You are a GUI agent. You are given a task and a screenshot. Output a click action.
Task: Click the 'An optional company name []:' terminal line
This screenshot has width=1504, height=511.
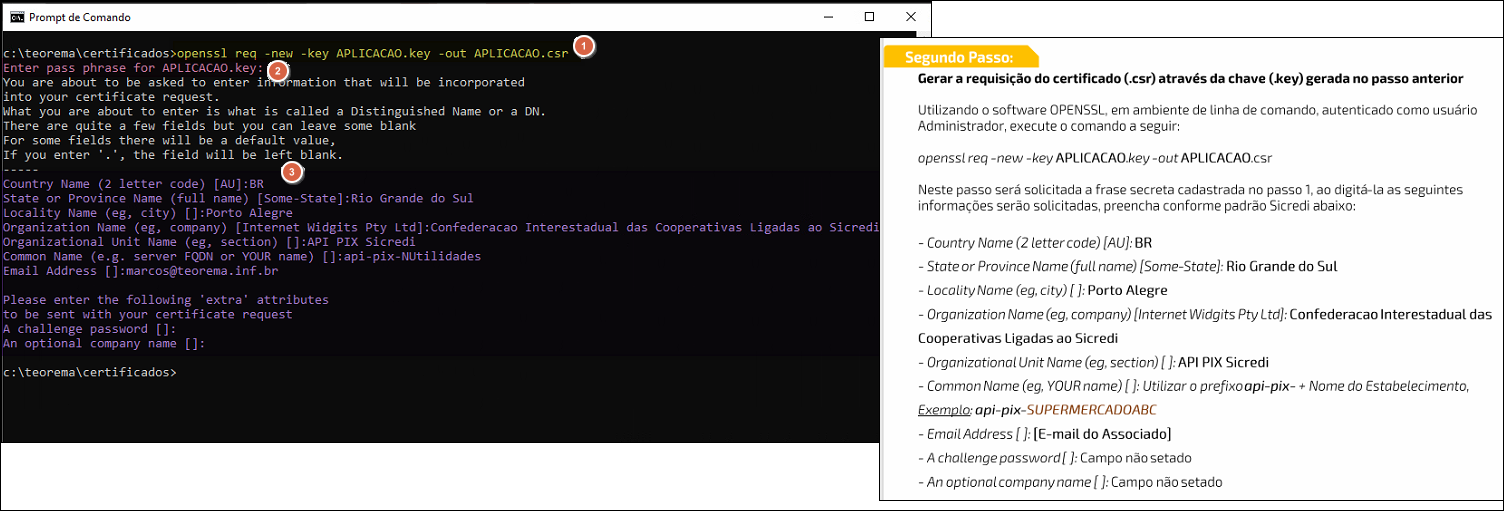pyautogui.click(x=104, y=343)
